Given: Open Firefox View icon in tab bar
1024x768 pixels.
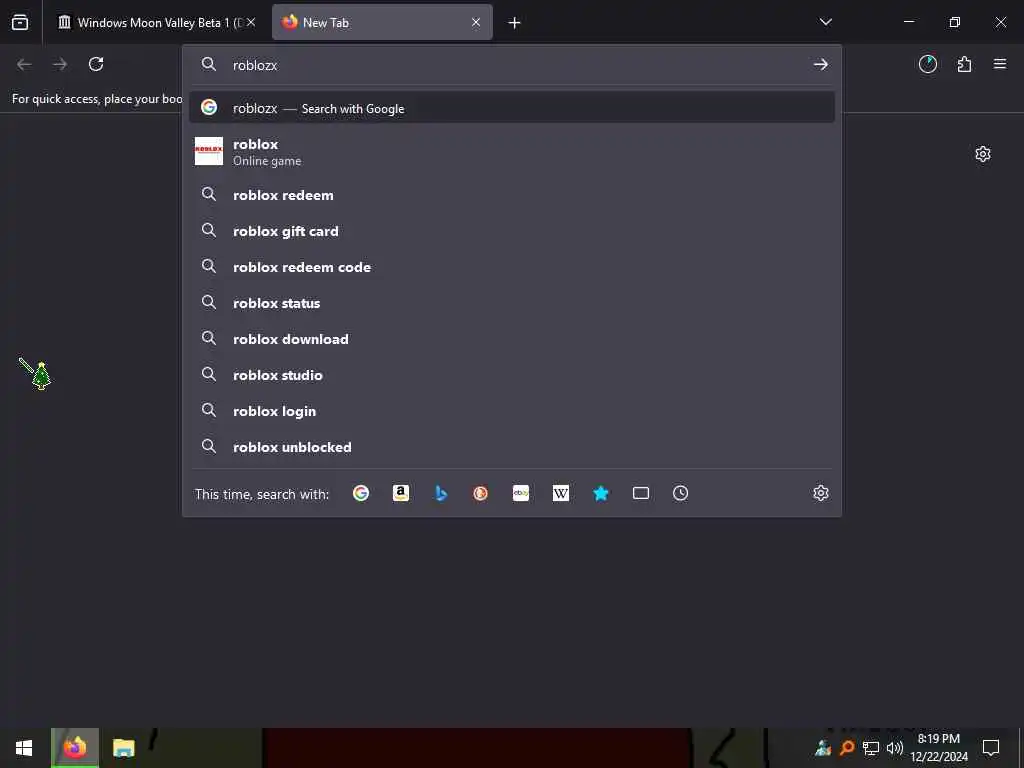Looking at the screenshot, I should 20,23.
